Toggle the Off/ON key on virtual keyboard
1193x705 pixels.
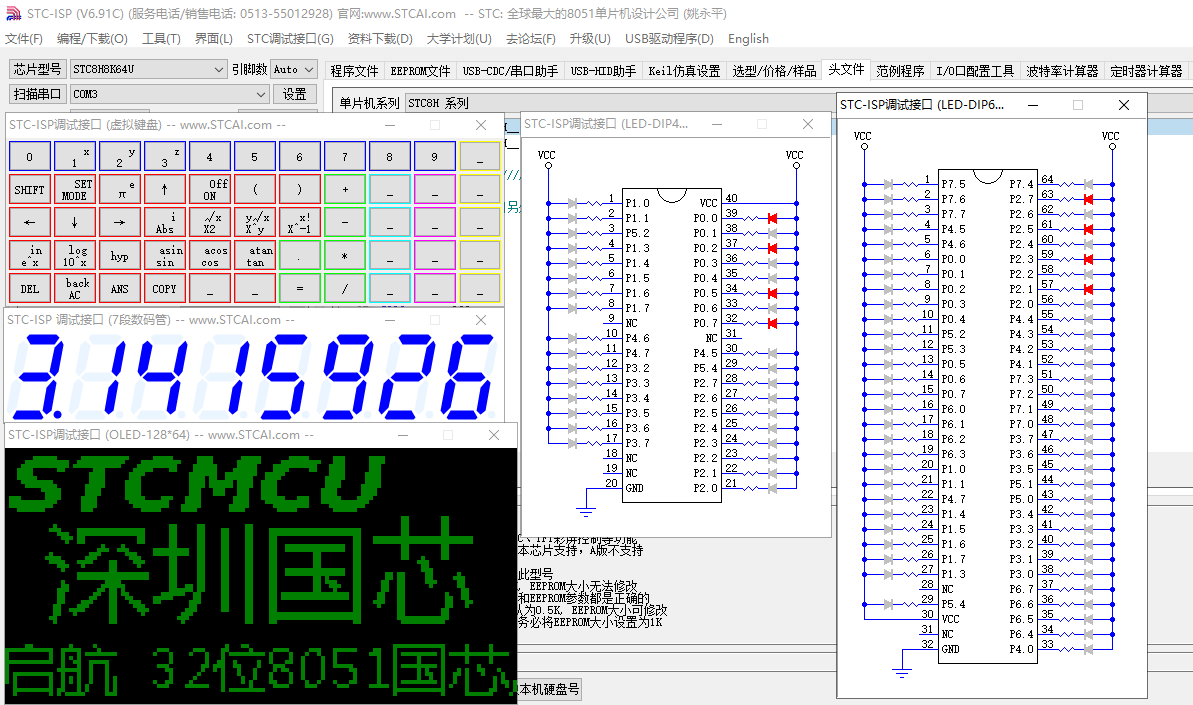click(x=209, y=189)
